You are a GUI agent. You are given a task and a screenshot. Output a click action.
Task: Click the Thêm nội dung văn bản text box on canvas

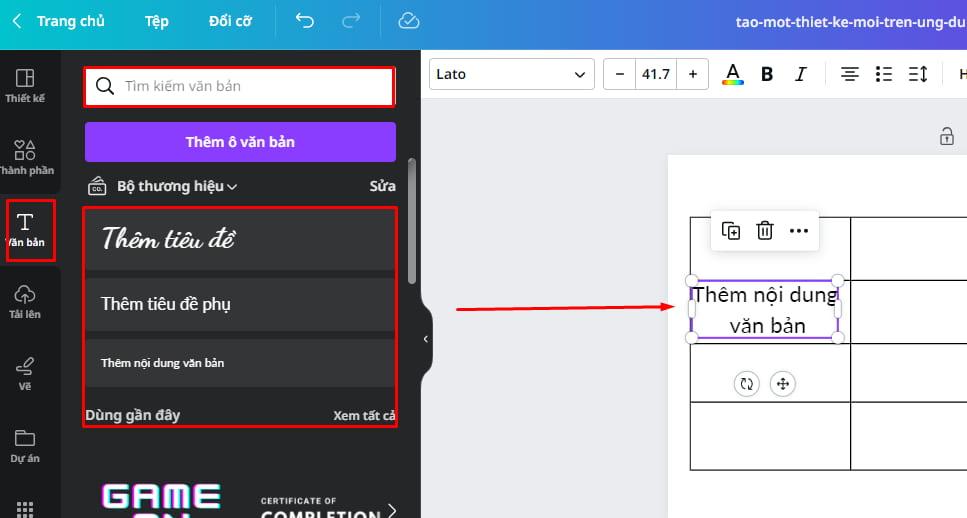[x=765, y=310]
